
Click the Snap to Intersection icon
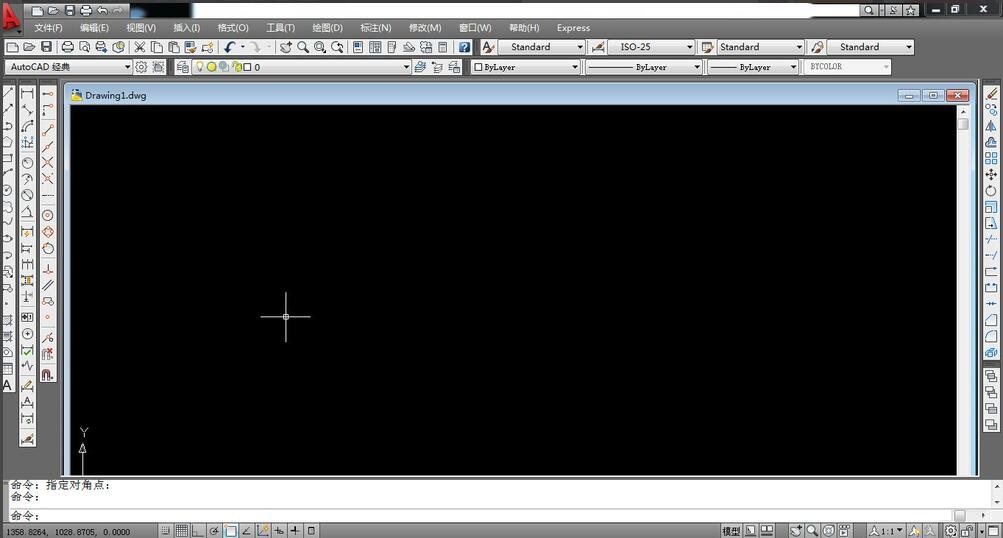pos(47,162)
